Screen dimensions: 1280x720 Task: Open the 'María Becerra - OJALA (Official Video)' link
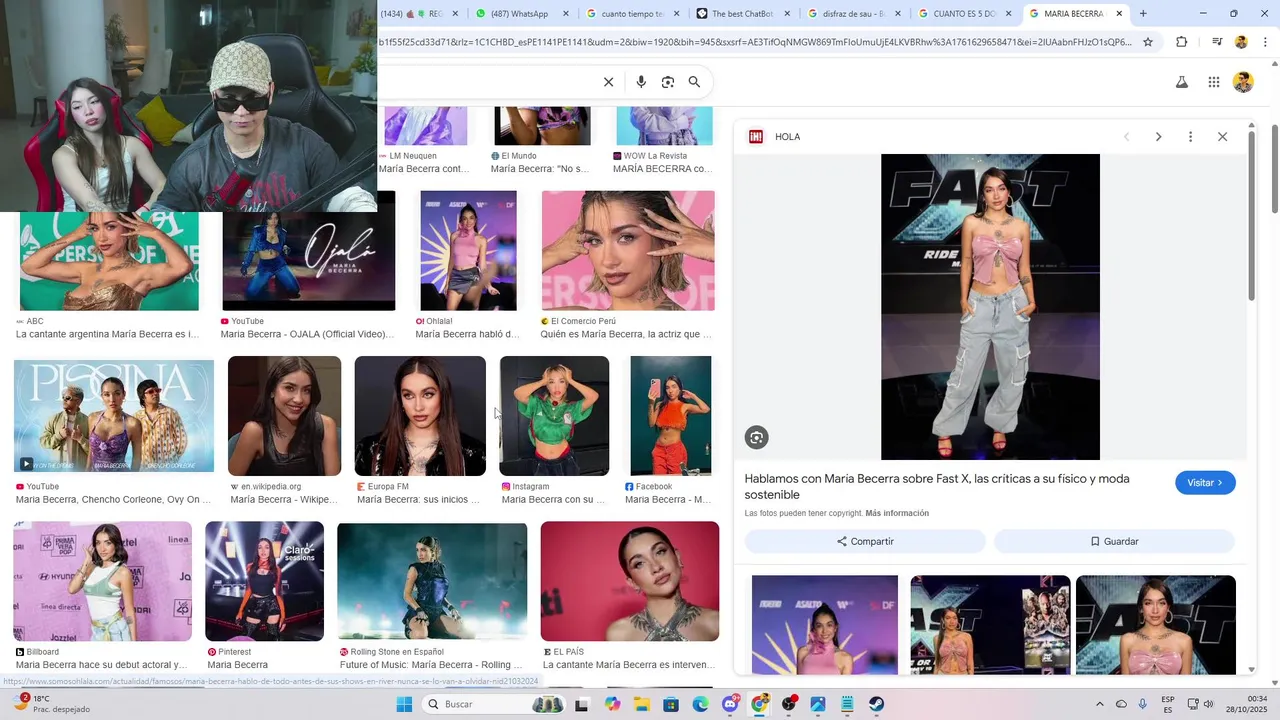click(307, 334)
